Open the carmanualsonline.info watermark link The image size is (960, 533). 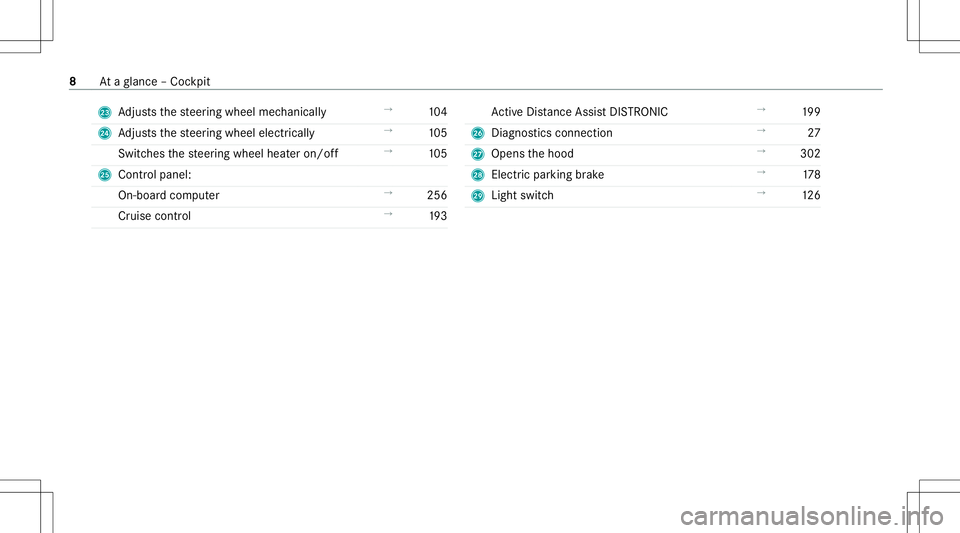[x=812, y=516]
